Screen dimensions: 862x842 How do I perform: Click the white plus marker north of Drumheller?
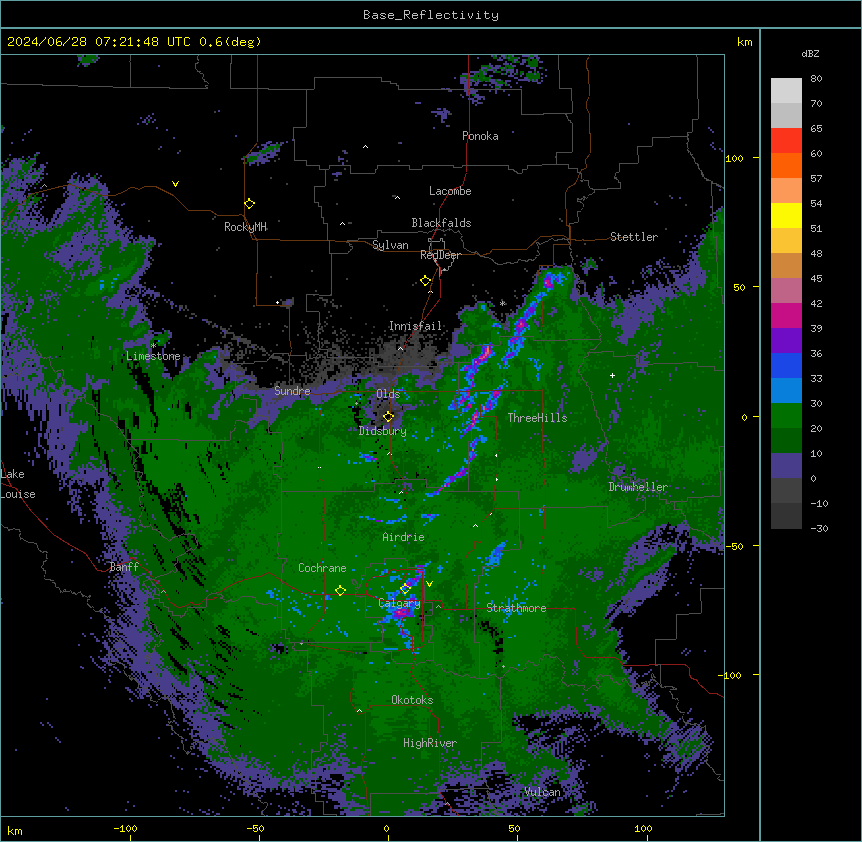pos(612,375)
